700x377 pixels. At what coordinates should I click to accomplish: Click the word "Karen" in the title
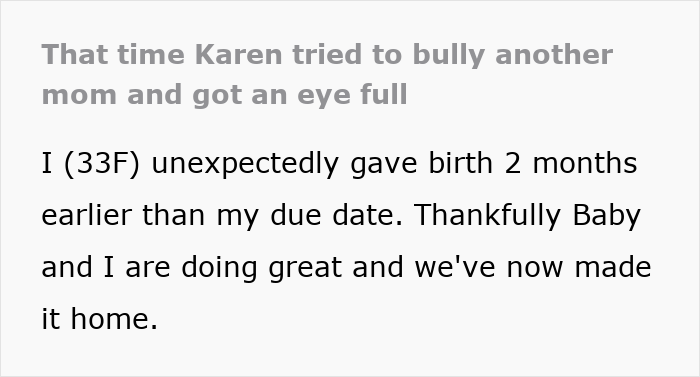pos(238,54)
